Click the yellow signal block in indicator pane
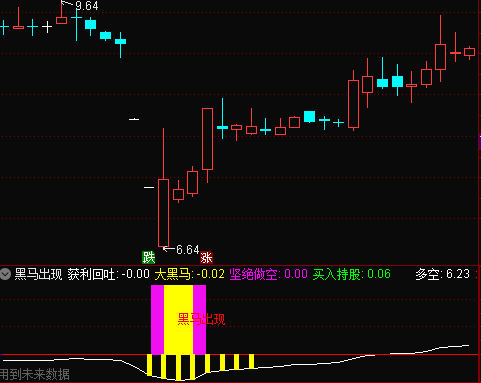Screen dimensions: 481x383 178,319
